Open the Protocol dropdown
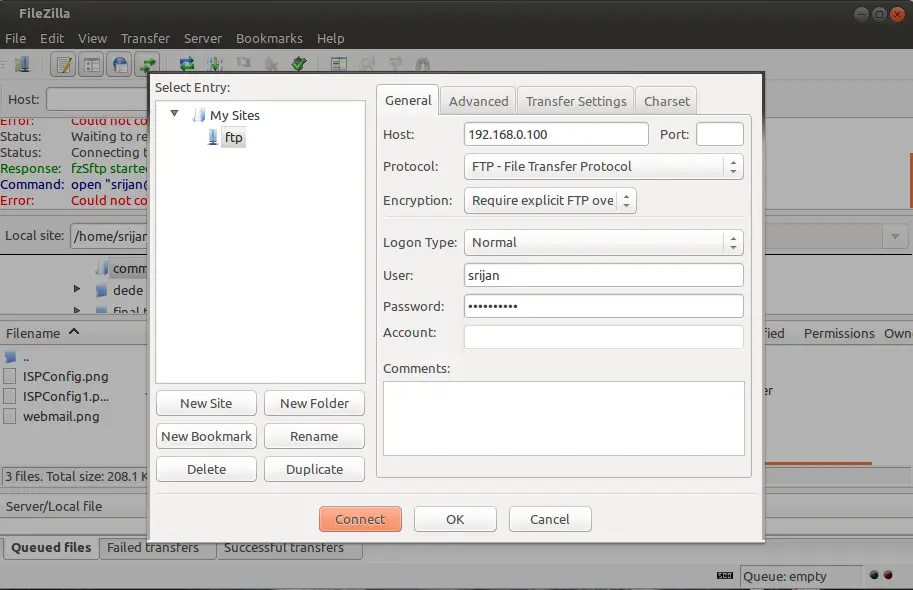The image size is (913, 590). pyautogui.click(x=604, y=167)
